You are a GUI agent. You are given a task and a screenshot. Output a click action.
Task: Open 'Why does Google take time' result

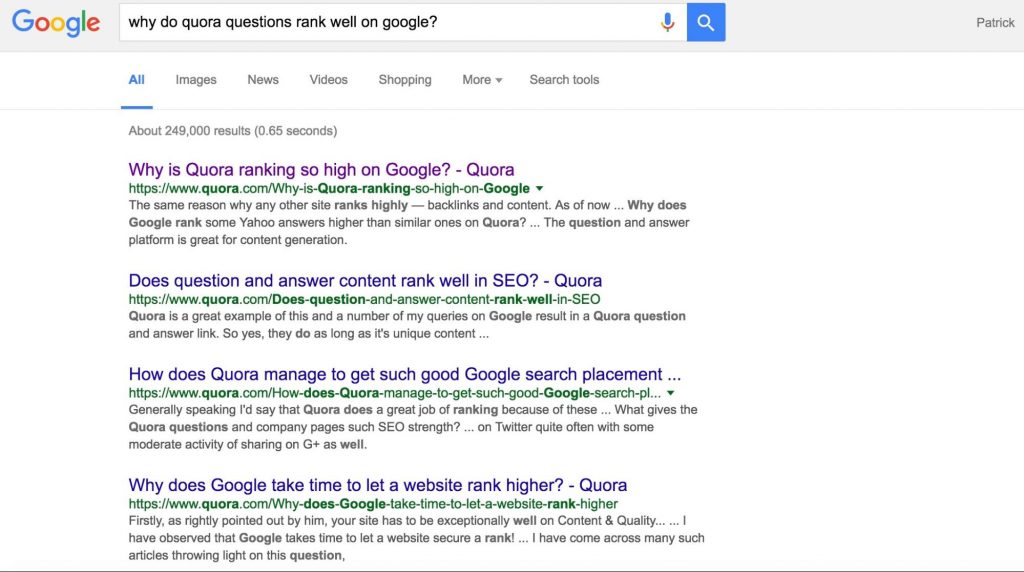(x=377, y=485)
